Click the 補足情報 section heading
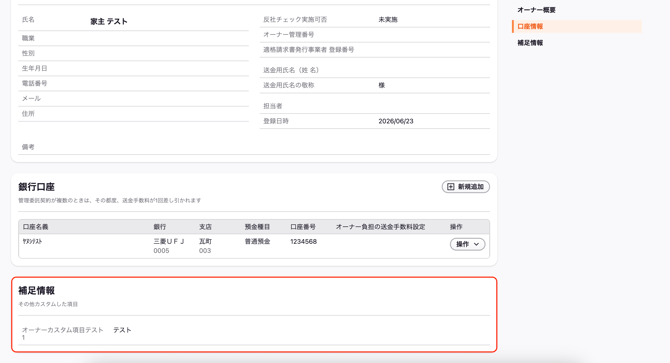This screenshot has width=670, height=363. tap(36, 291)
